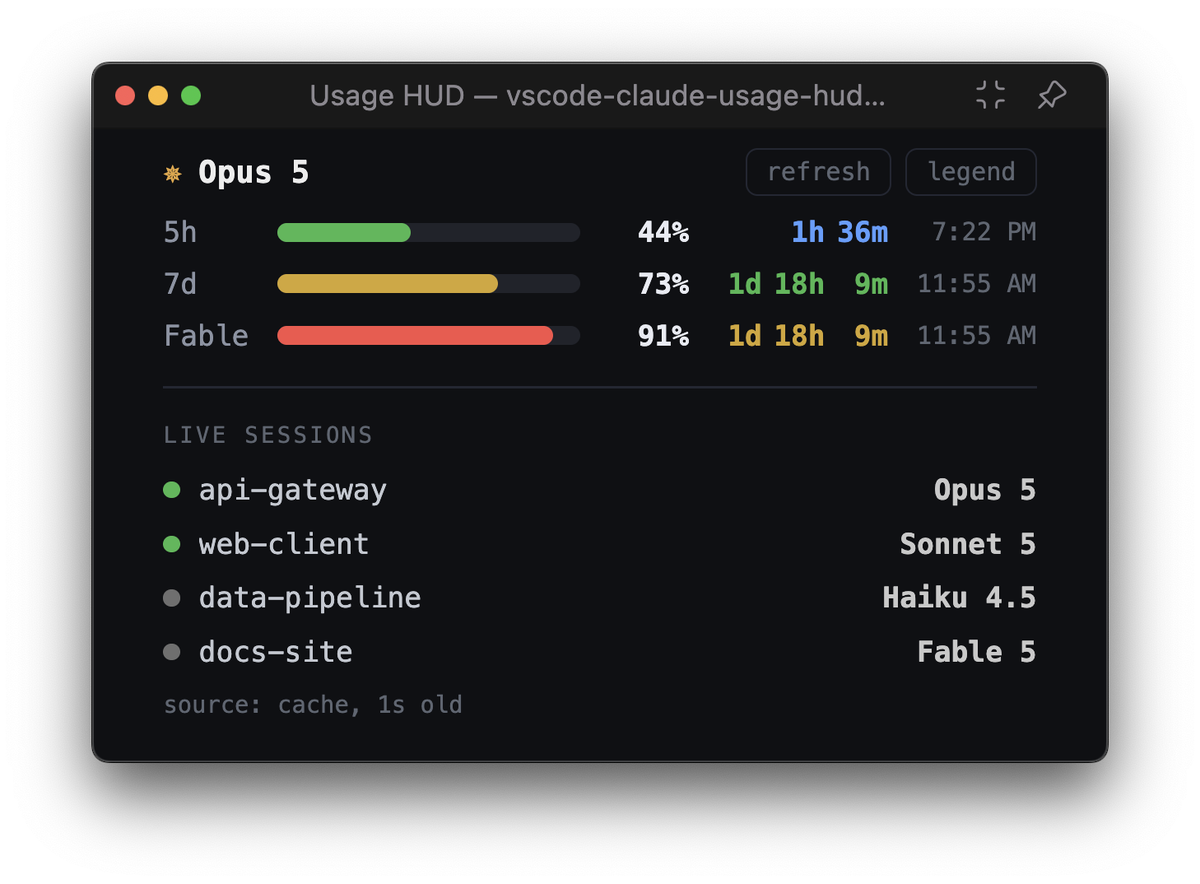Click the Opus 5 model for api-gateway

tap(985, 490)
